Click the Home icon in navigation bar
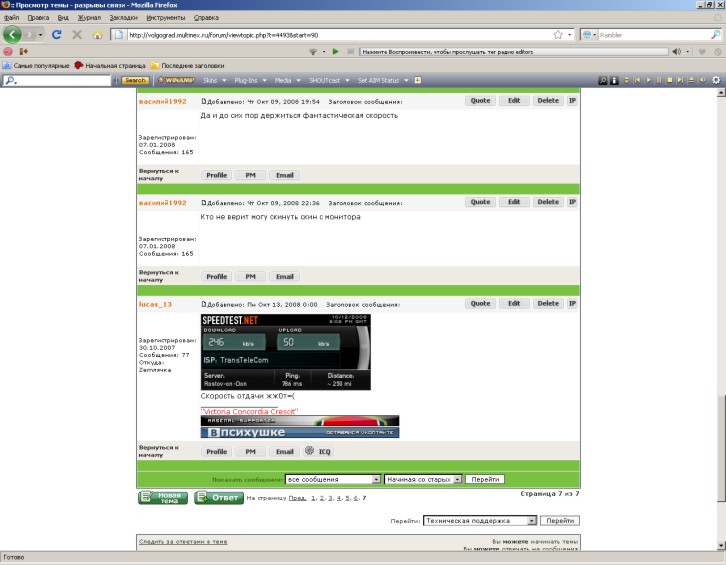 point(98,34)
